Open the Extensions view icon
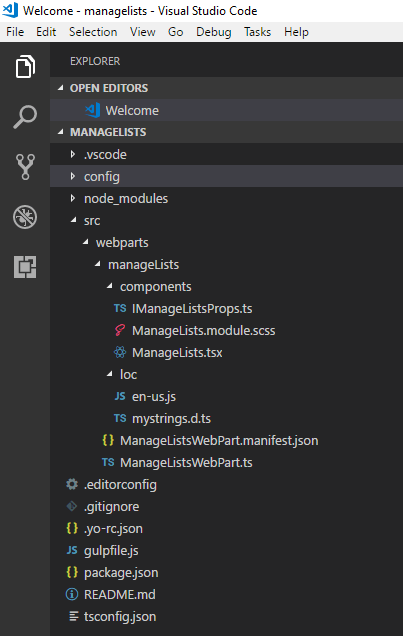403x636 pixels. pos(25,267)
